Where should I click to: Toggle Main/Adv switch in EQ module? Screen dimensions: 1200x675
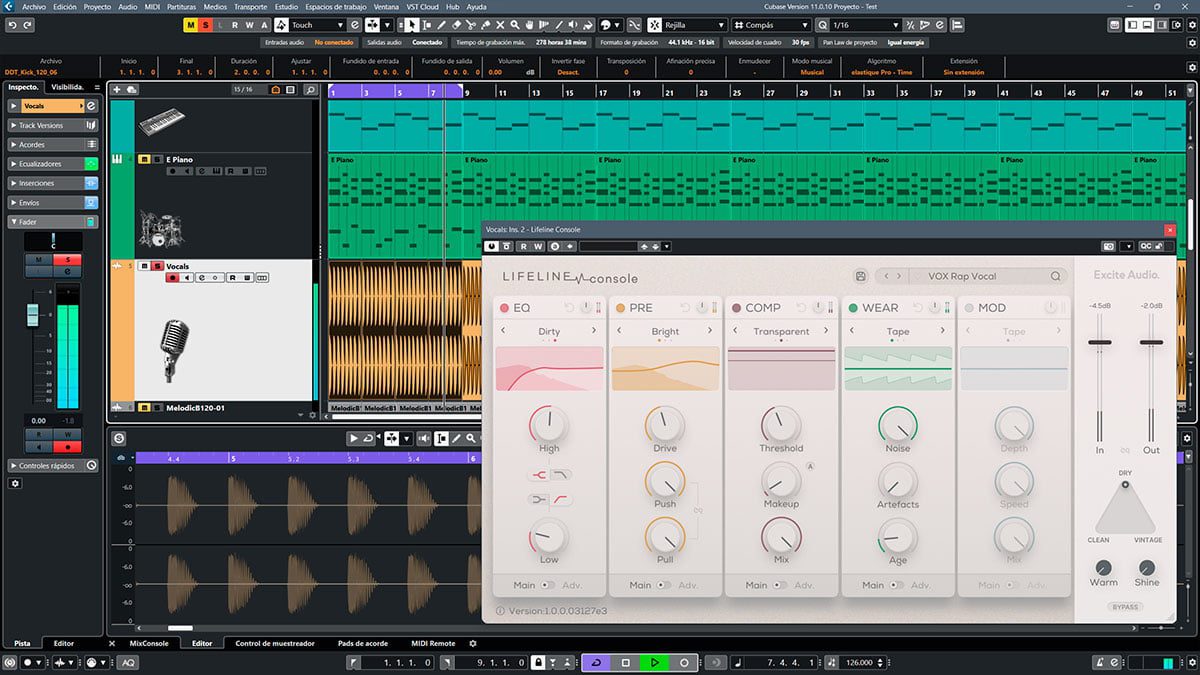[548, 585]
